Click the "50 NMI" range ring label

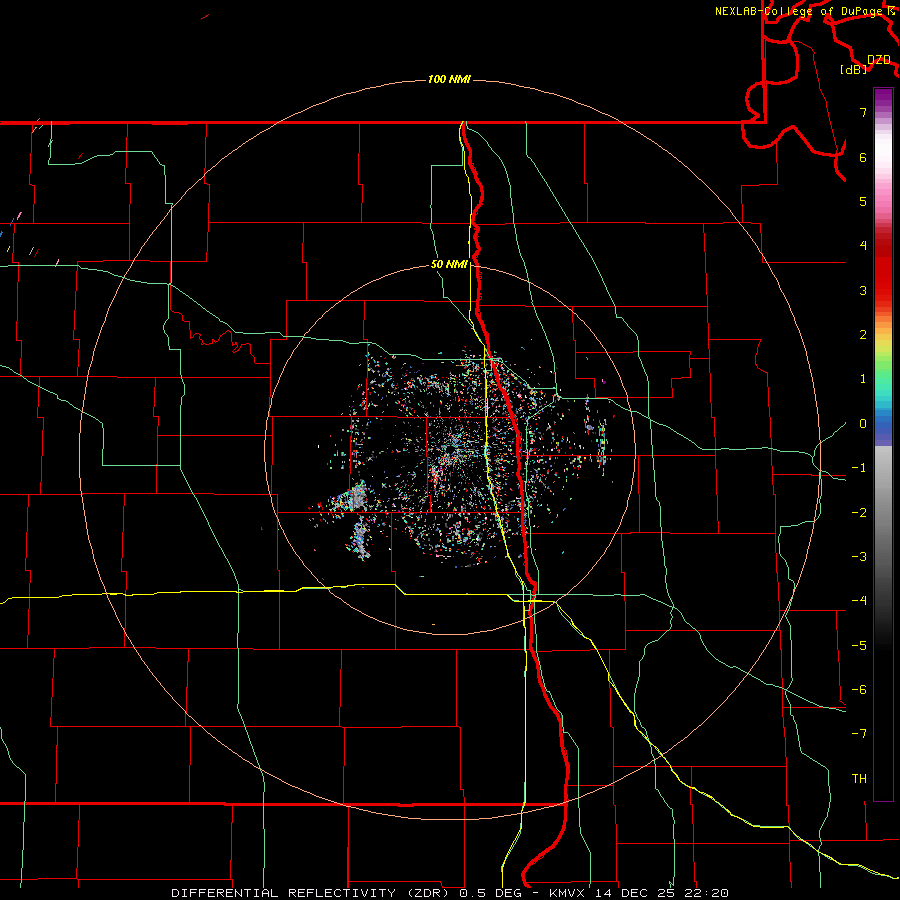[449, 265]
